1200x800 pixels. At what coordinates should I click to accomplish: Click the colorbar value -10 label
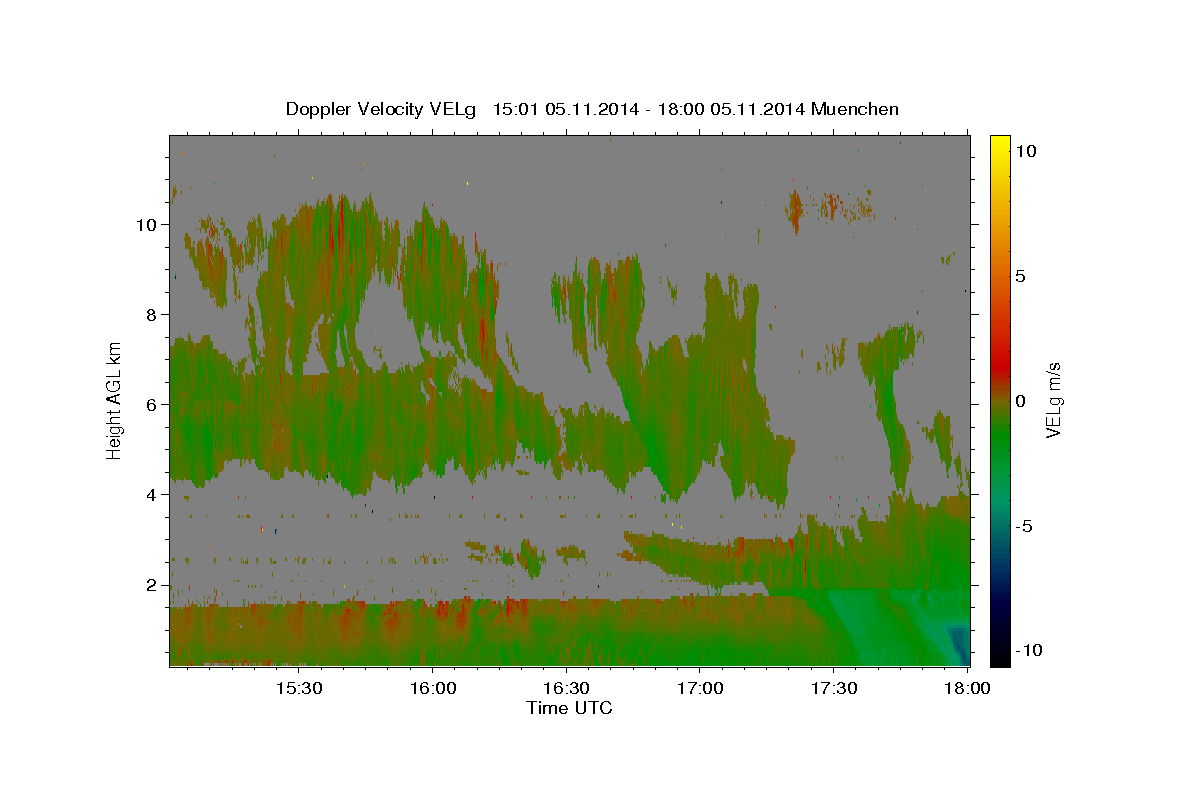[x=1030, y=650]
